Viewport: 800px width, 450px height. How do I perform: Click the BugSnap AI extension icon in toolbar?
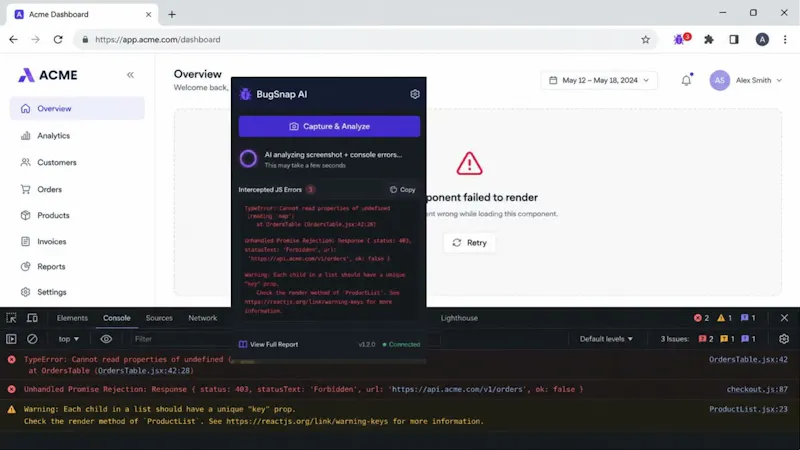(x=681, y=39)
